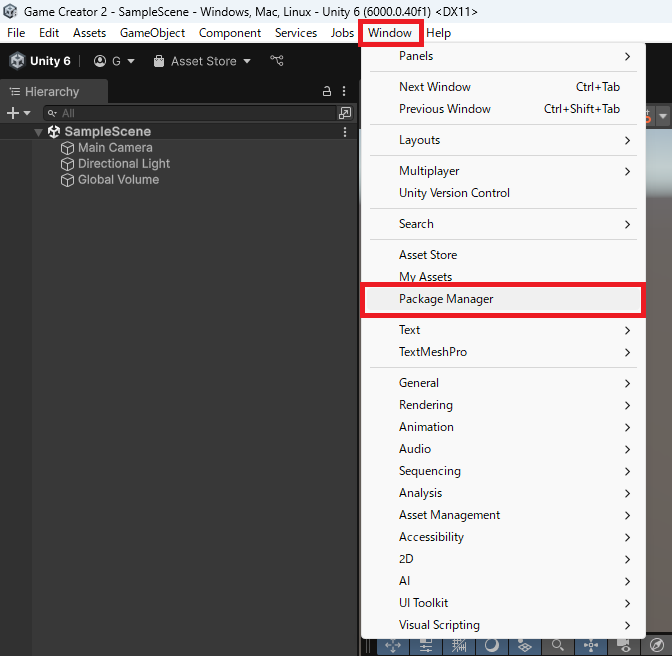Focus the Hierarchy search field

[190, 113]
